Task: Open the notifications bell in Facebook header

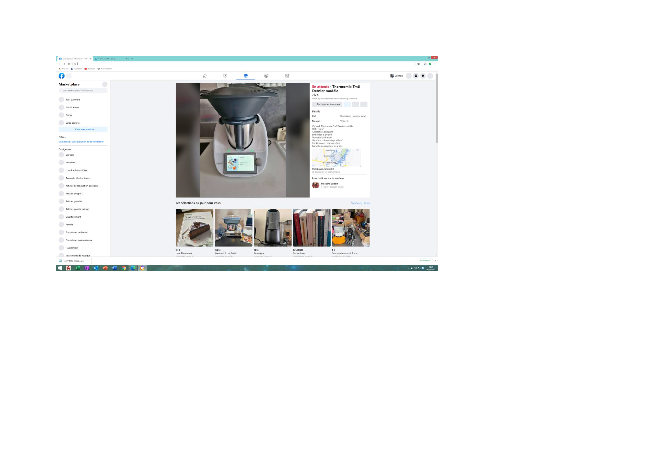Action: pyautogui.click(x=423, y=76)
